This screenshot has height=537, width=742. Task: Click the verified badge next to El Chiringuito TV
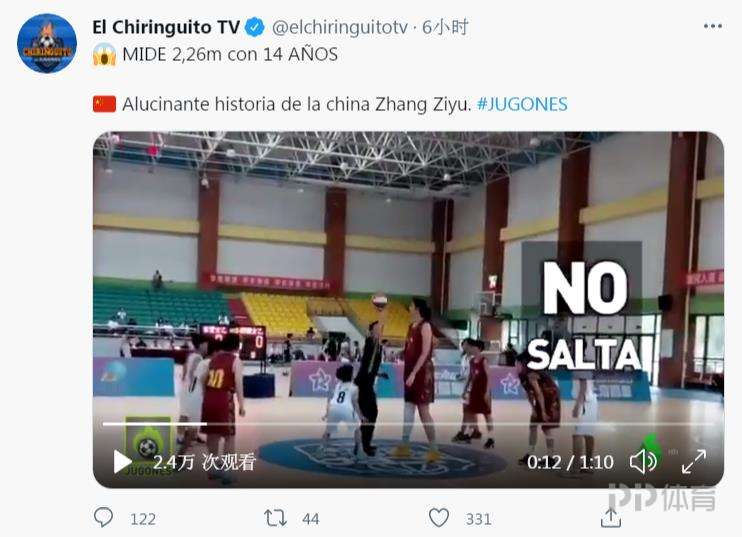pyautogui.click(x=255, y=27)
